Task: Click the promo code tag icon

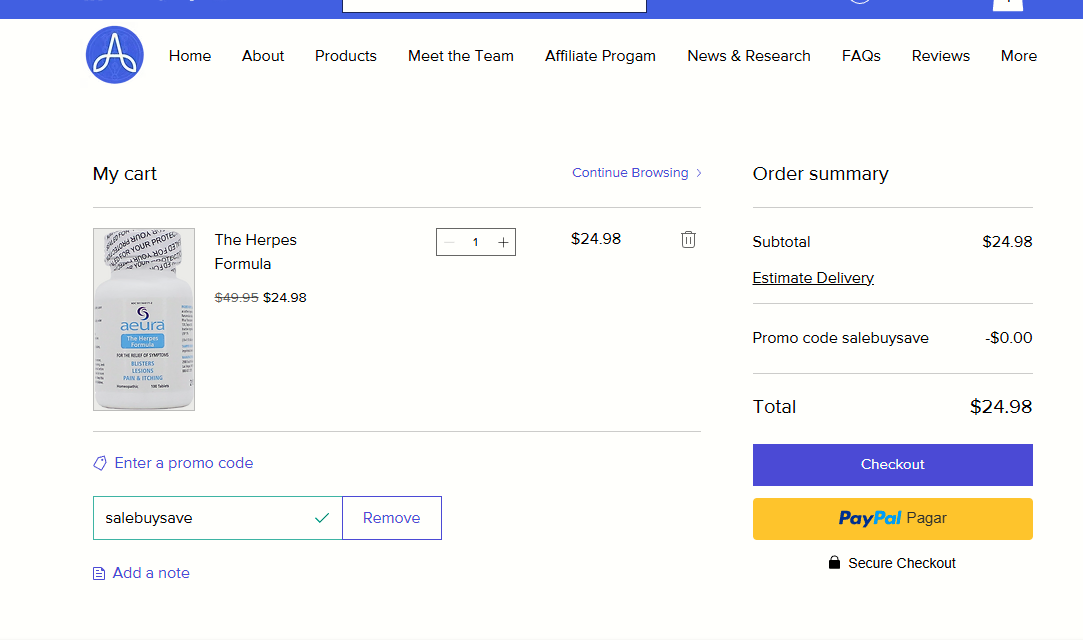Action: click(100, 463)
